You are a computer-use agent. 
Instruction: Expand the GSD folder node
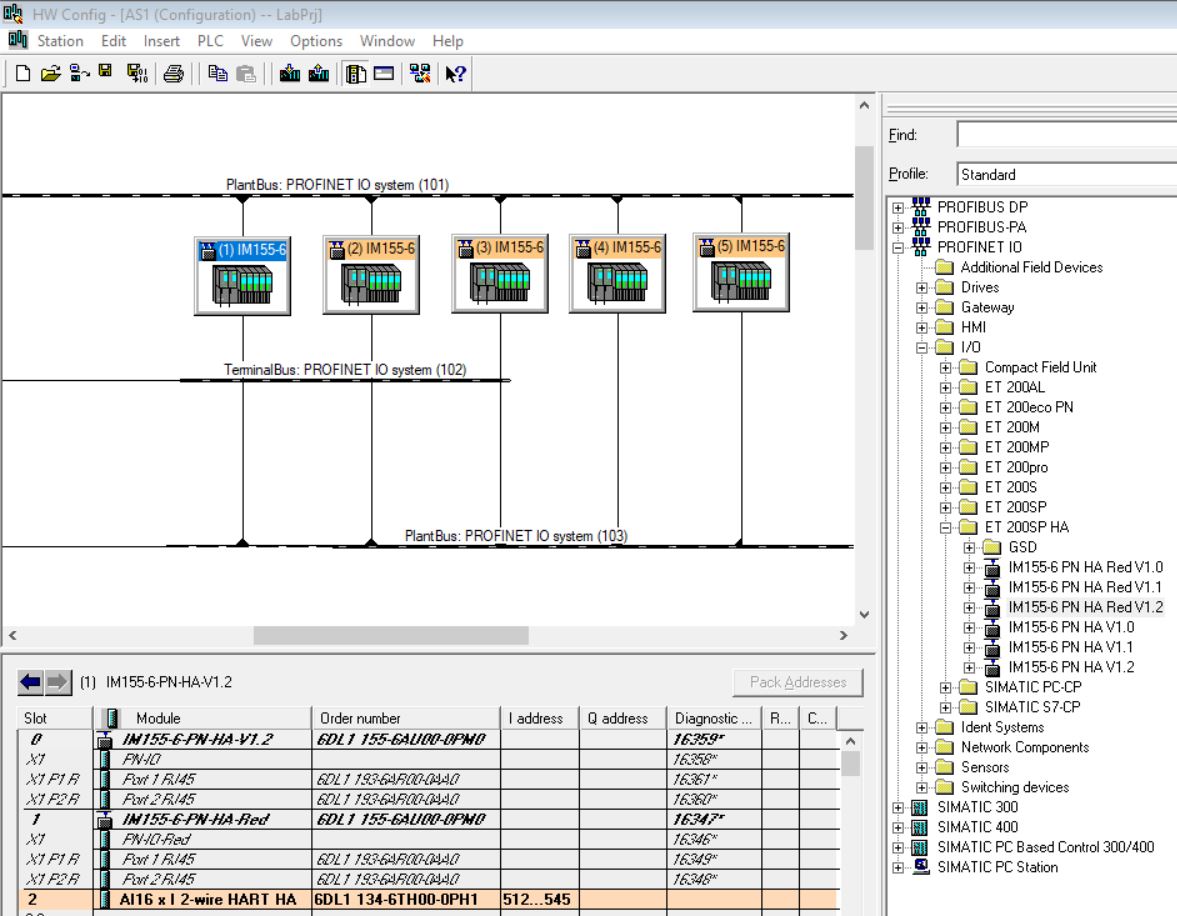[970, 547]
